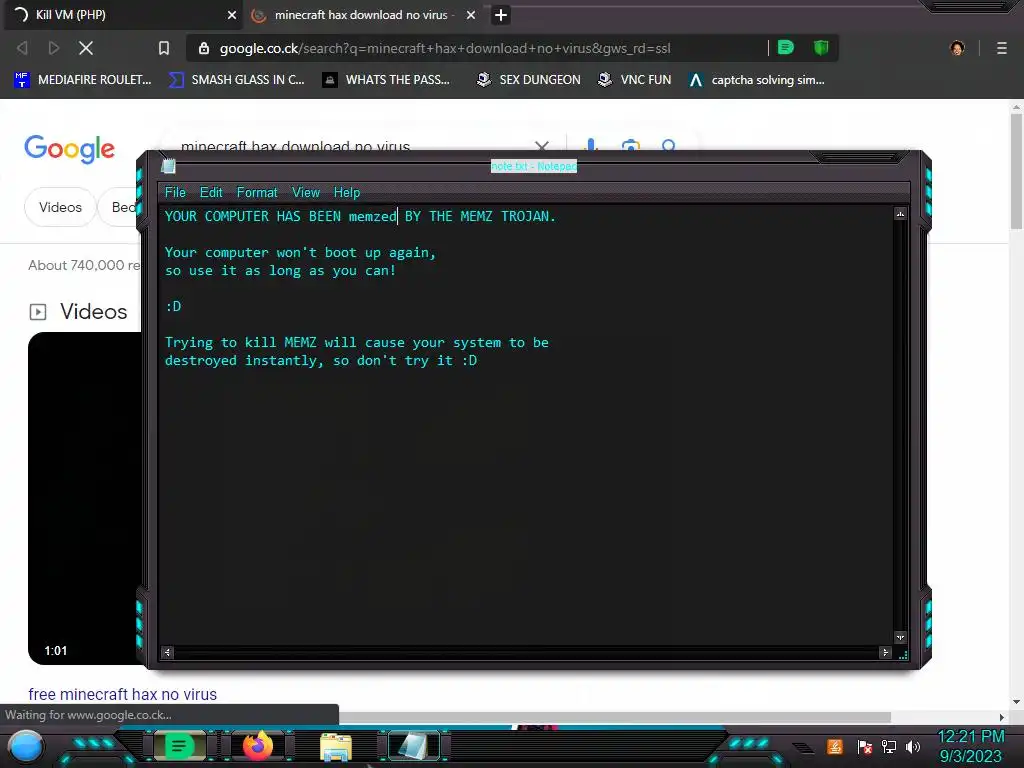Open SMASH GLASS IN C... bookmark
This screenshot has height=768, width=1024.
pos(236,80)
